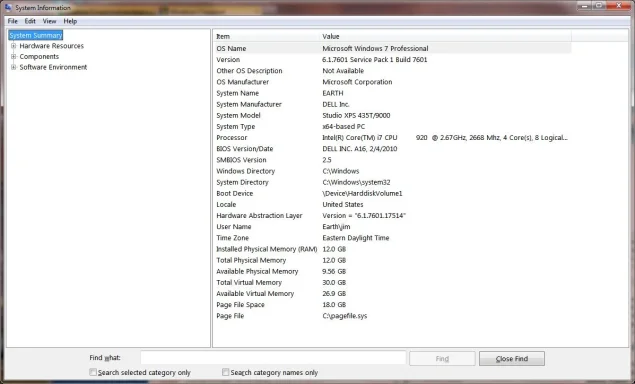This screenshot has height=384, width=635.
Task: Click the Close Find button
Action: coord(511,358)
